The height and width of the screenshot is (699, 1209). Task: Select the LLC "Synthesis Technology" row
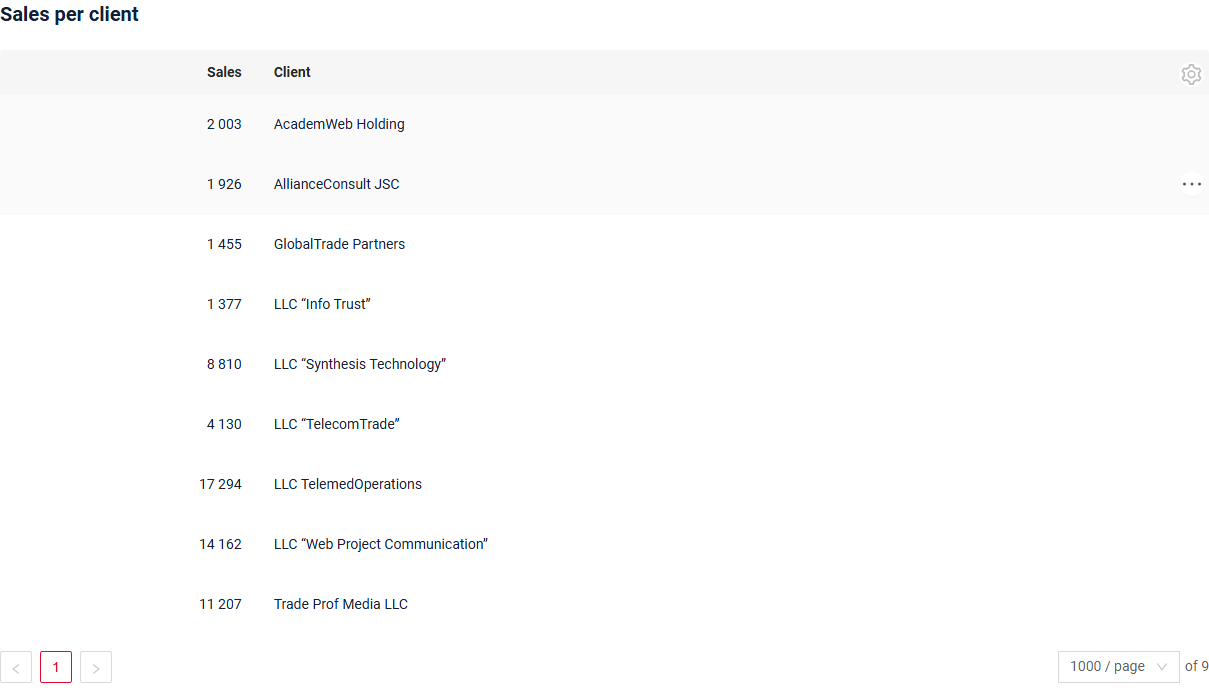click(604, 364)
